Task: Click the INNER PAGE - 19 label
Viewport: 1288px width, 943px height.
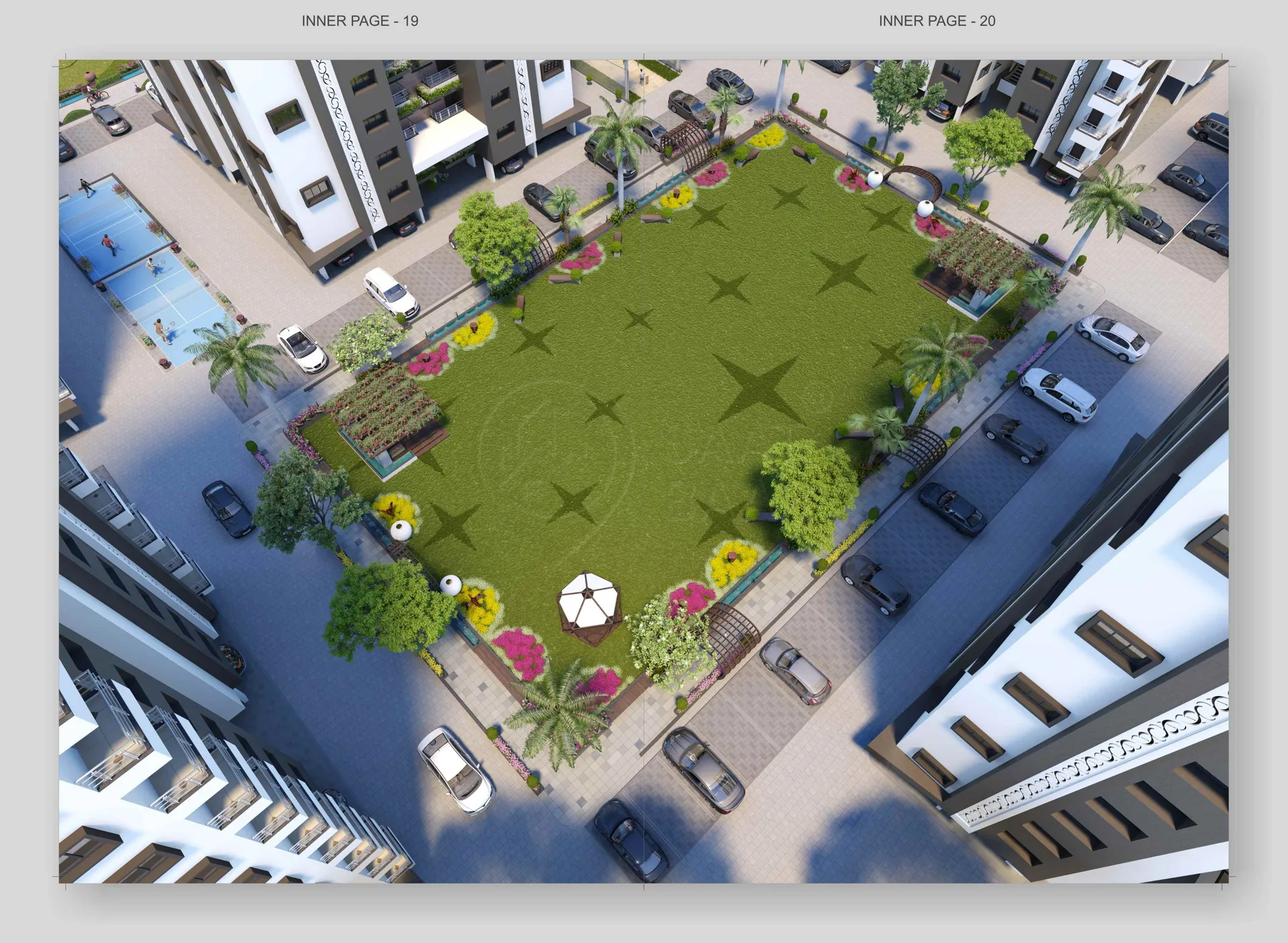Action: (360, 21)
